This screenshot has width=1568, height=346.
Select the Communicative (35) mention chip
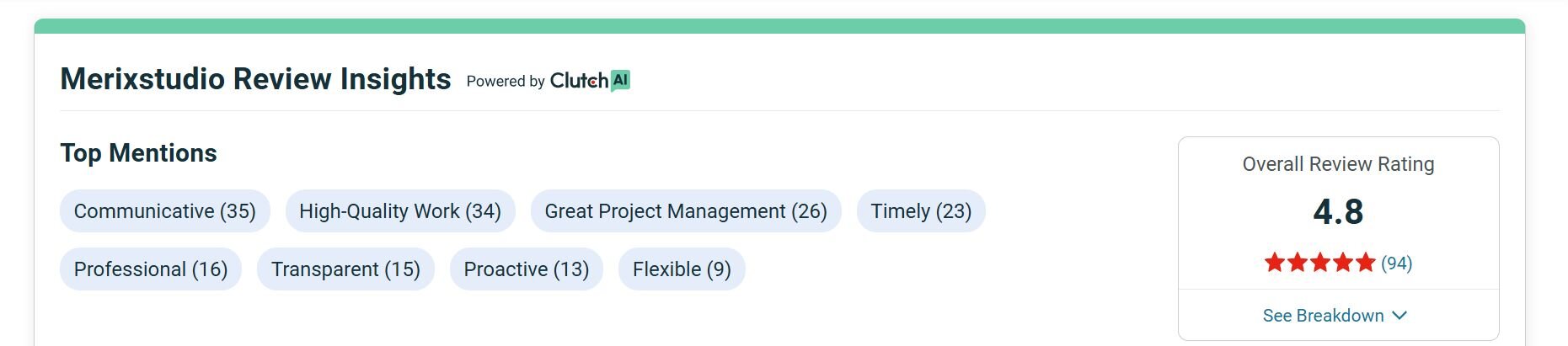(x=164, y=211)
